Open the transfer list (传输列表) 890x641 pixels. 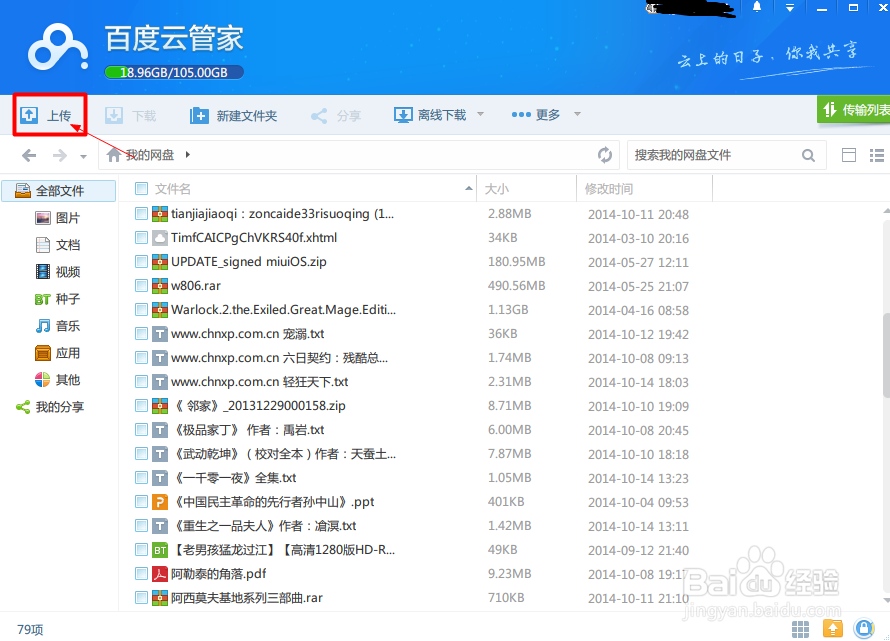(x=854, y=109)
